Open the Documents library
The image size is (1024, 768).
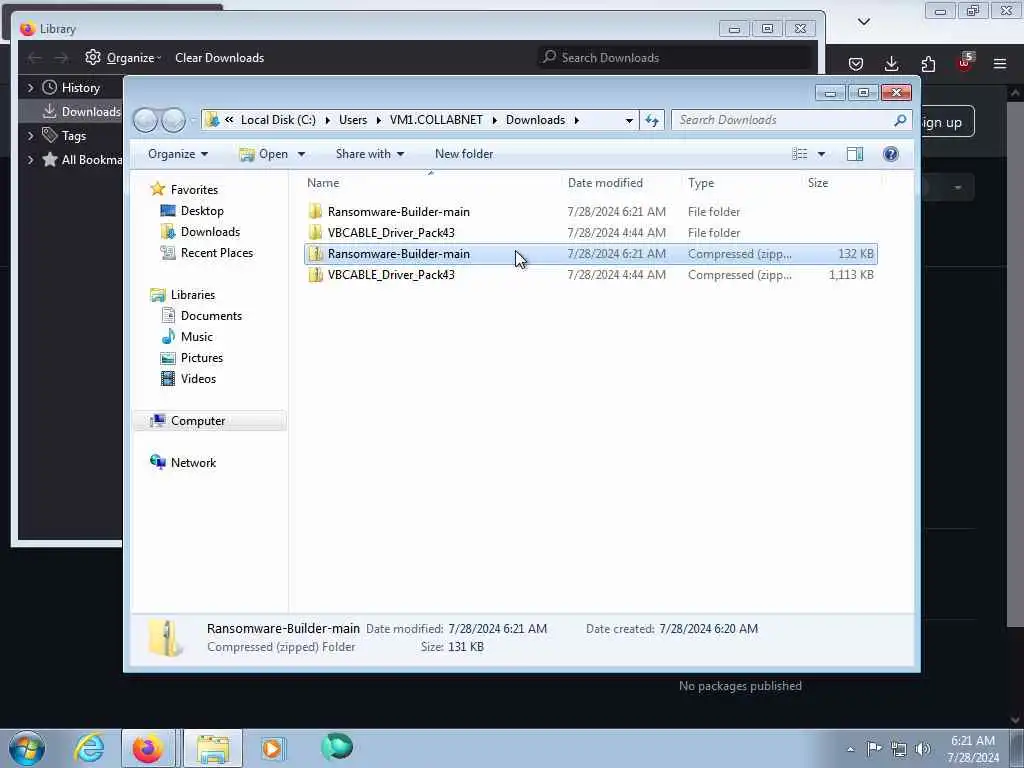tap(211, 315)
